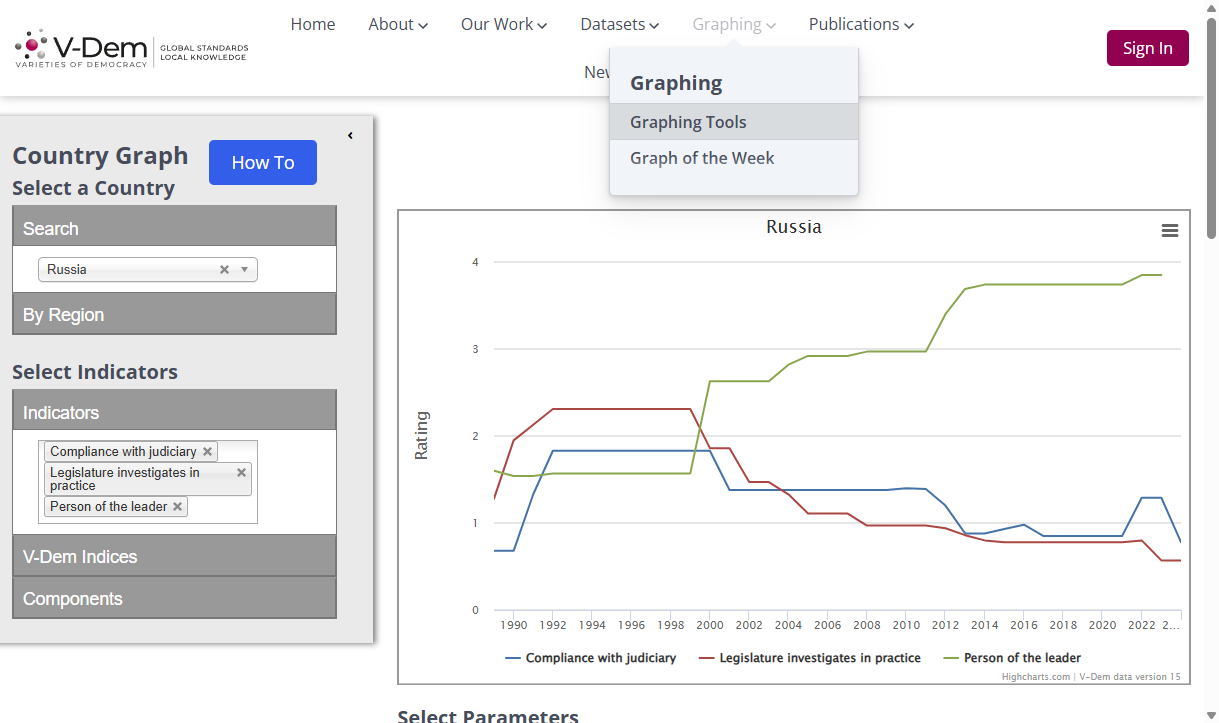The image size is (1219, 723).
Task: Expand the Indicators accordion header
Action: pos(174,412)
